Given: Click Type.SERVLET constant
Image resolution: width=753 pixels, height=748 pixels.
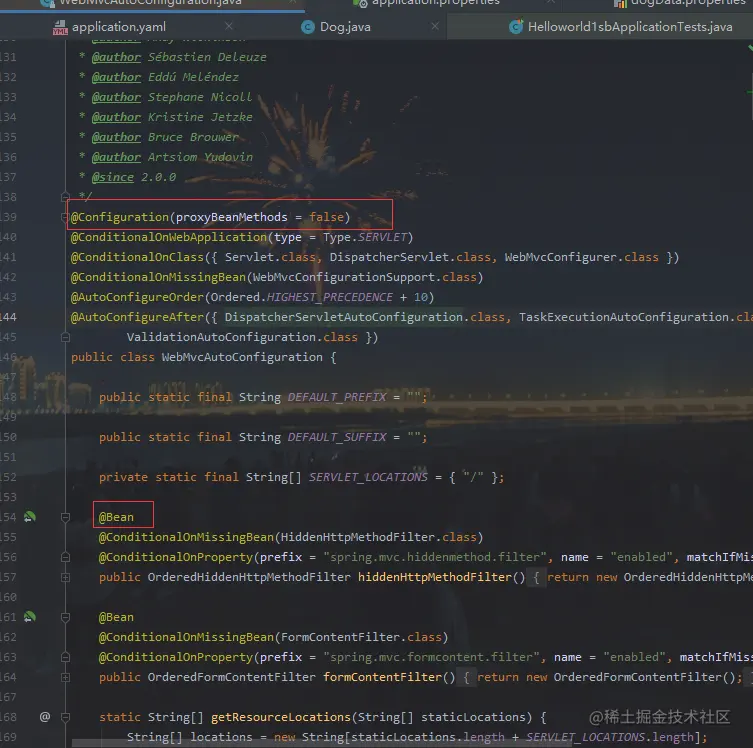Looking at the screenshot, I should coord(365,237).
